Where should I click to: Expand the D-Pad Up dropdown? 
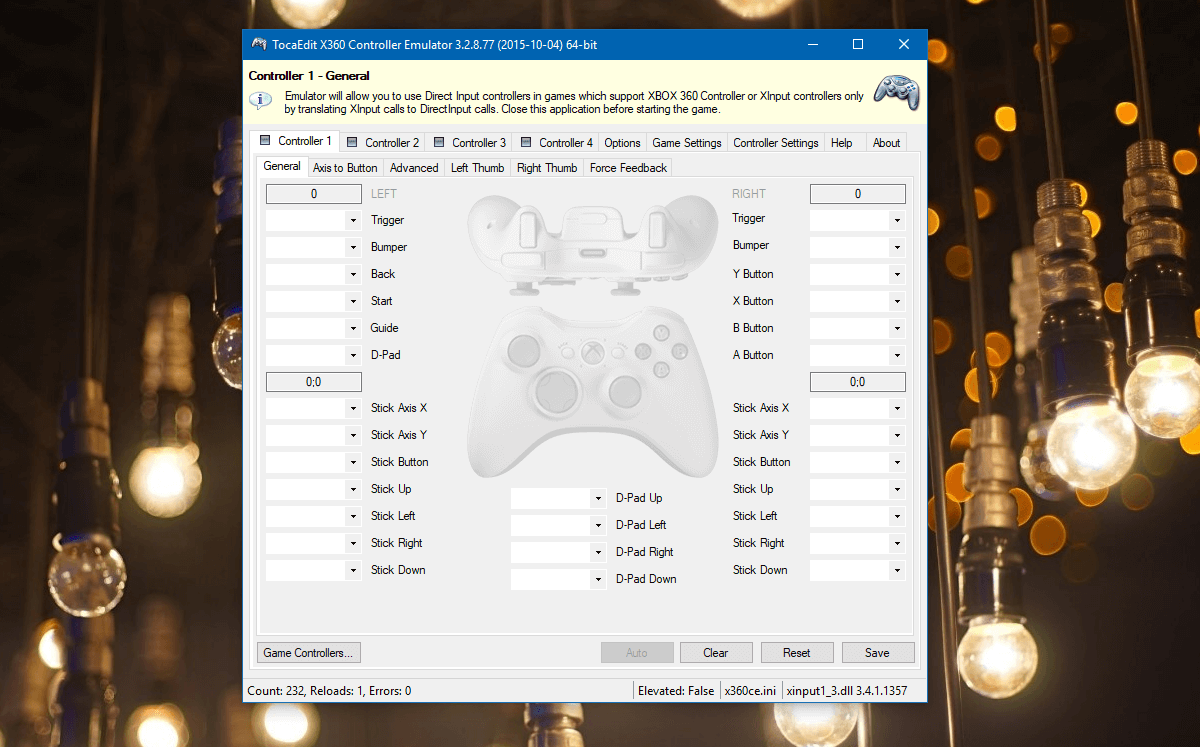(598, 498)
